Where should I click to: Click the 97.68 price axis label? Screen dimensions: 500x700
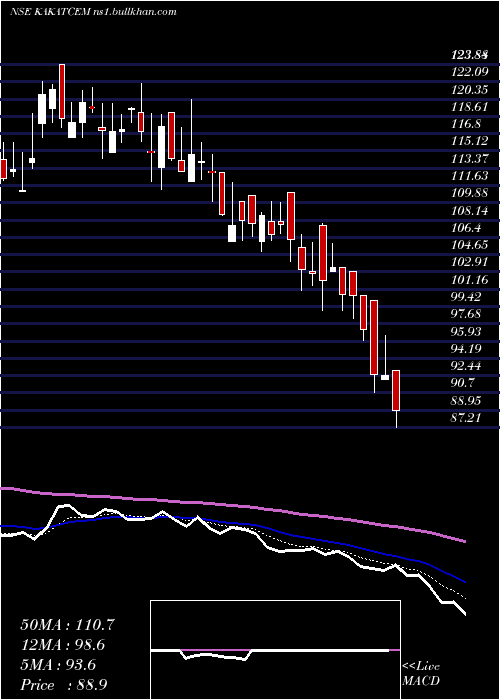coord(467,314)
